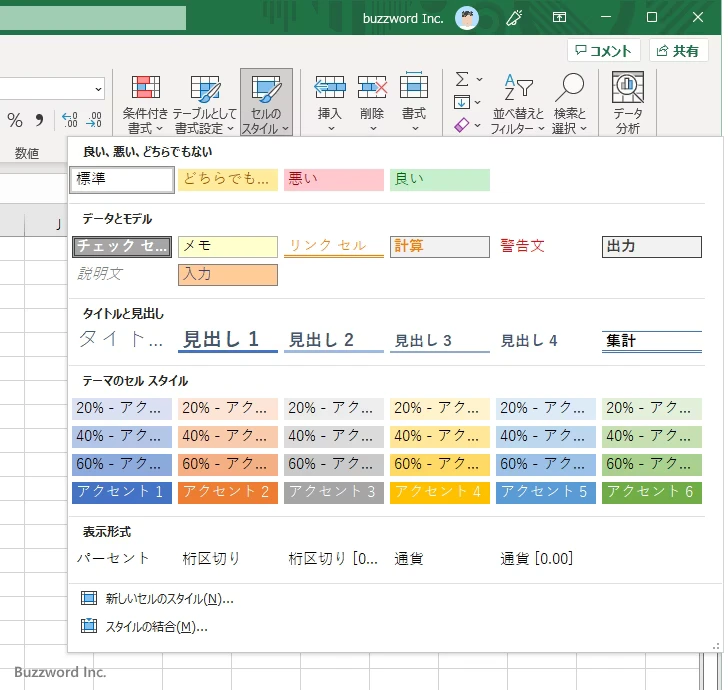The height and width of the screenshot is (690, 728).
Task: Apply the アクセント 1 blue style
Action: [122, 492]
